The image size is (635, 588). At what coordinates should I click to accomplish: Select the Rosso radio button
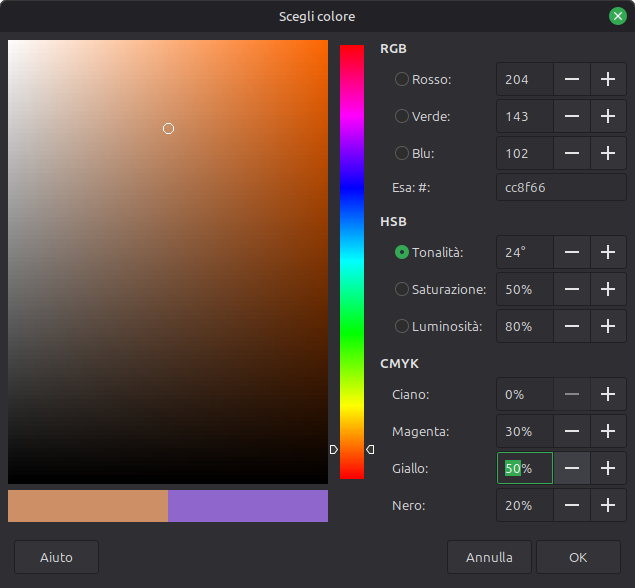pos(402,79)
